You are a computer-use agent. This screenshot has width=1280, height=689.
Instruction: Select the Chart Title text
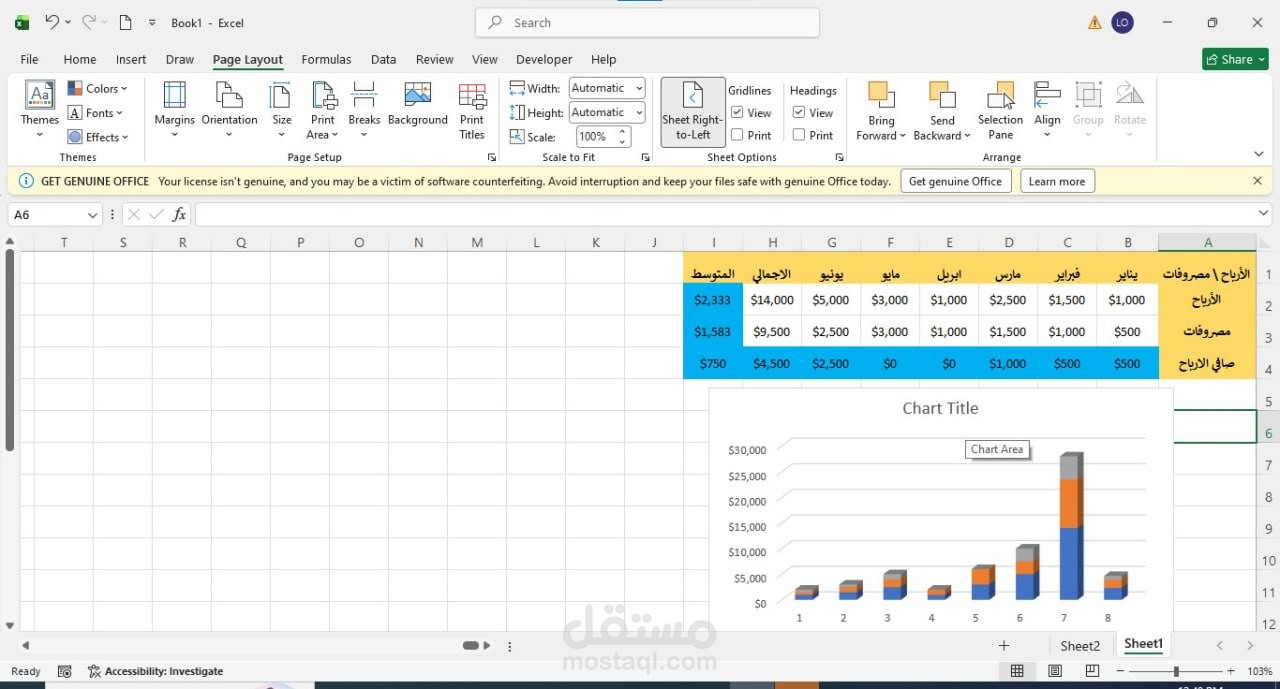[x=940, y=408]
